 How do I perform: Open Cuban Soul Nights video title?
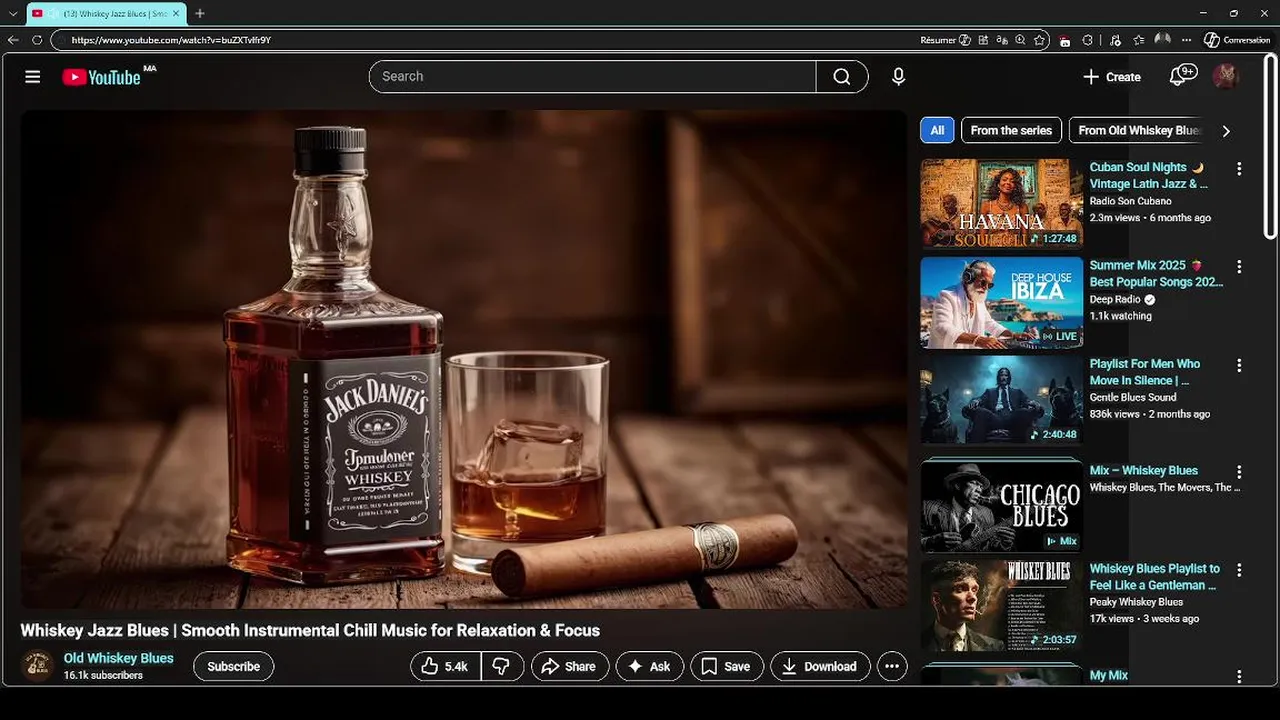pos(1149,175)
